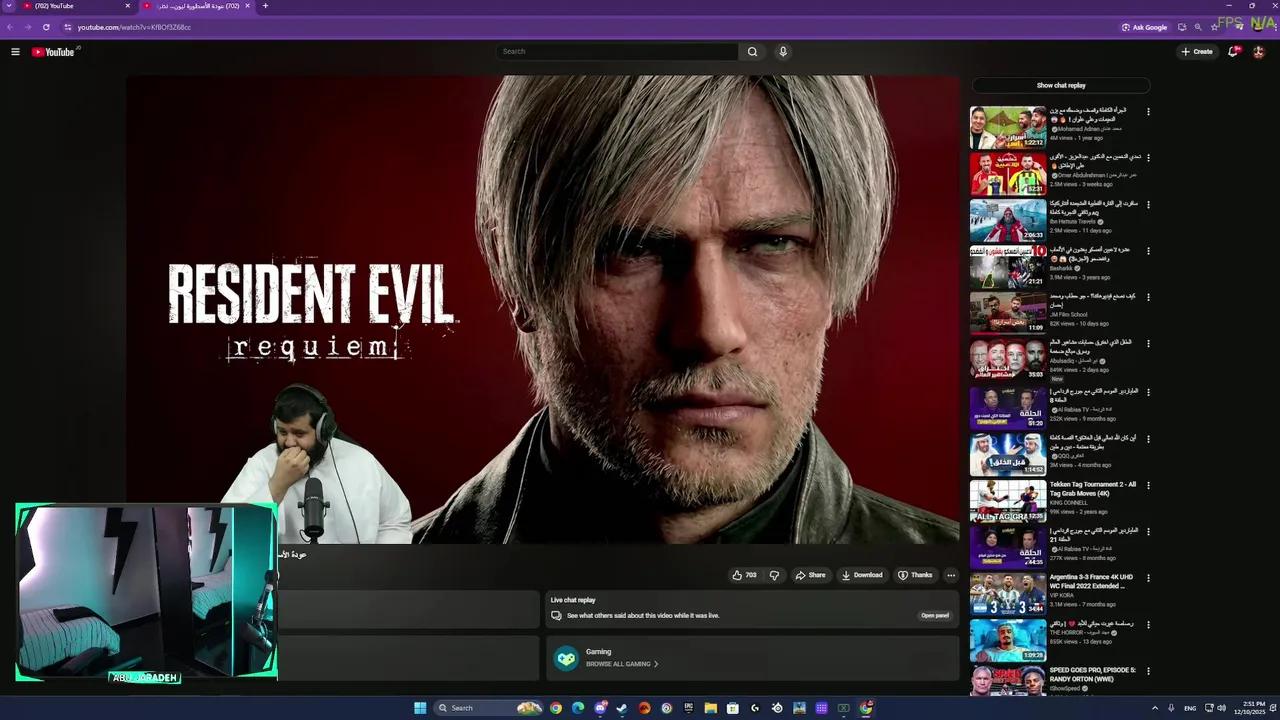Open the network and volume tray icons

(x=1213, y=708)
